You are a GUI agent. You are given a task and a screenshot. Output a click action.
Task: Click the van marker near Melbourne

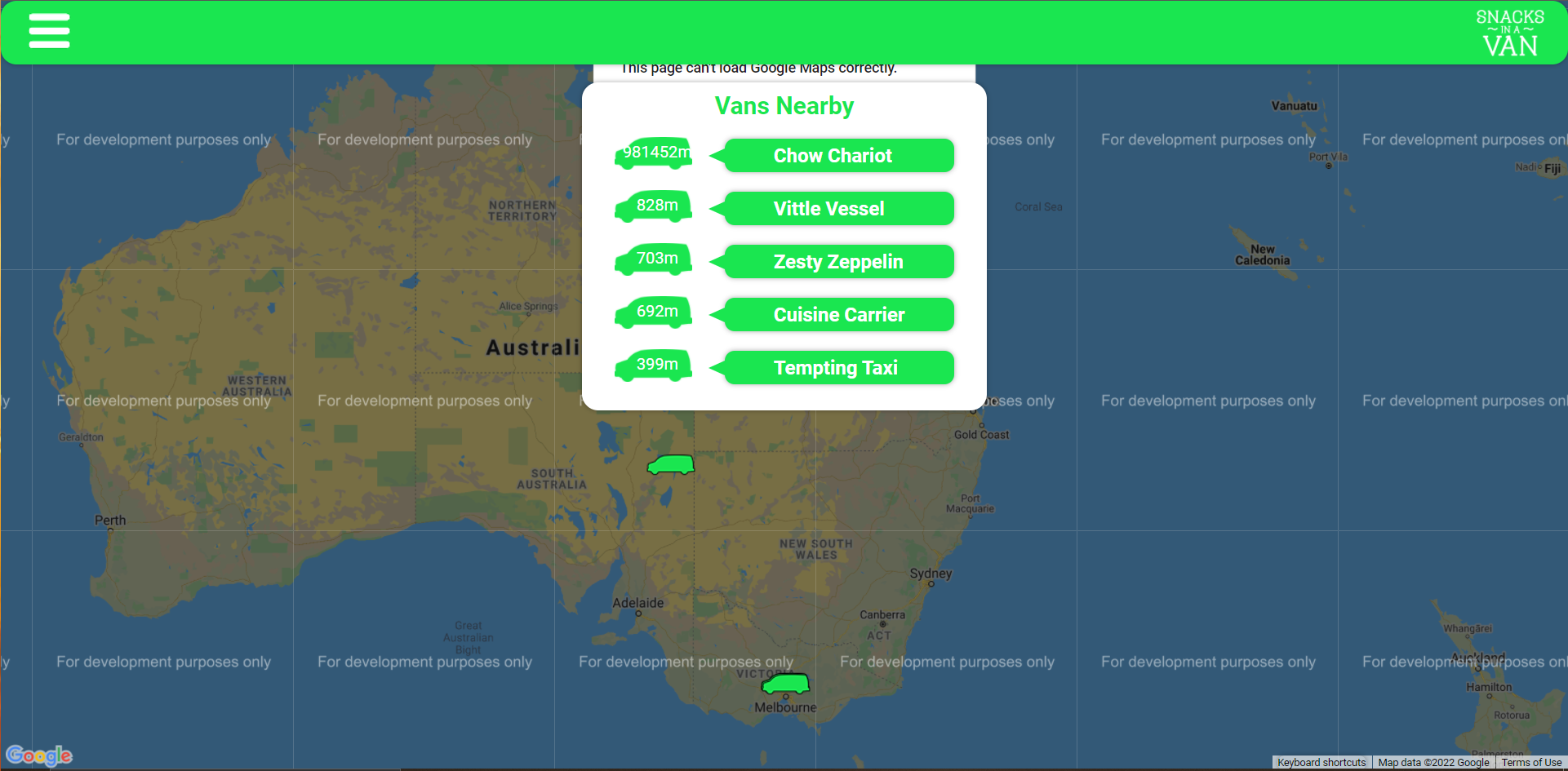[x=784, y=684]
